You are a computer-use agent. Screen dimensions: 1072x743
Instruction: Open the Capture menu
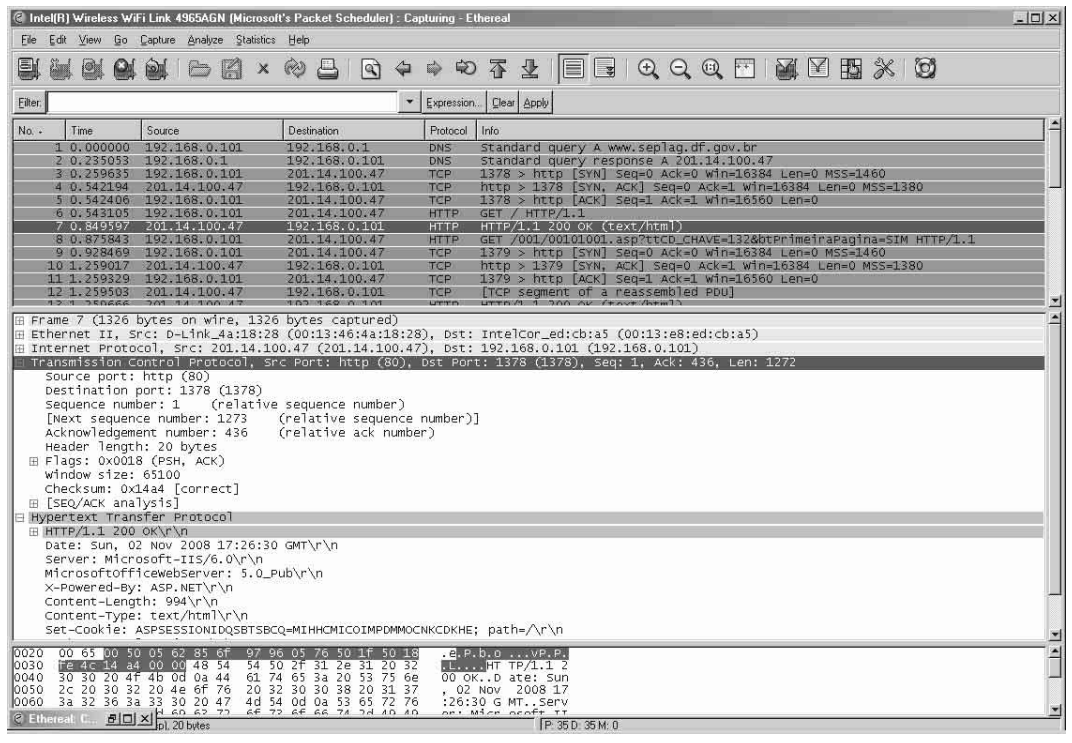pos(157,40)
